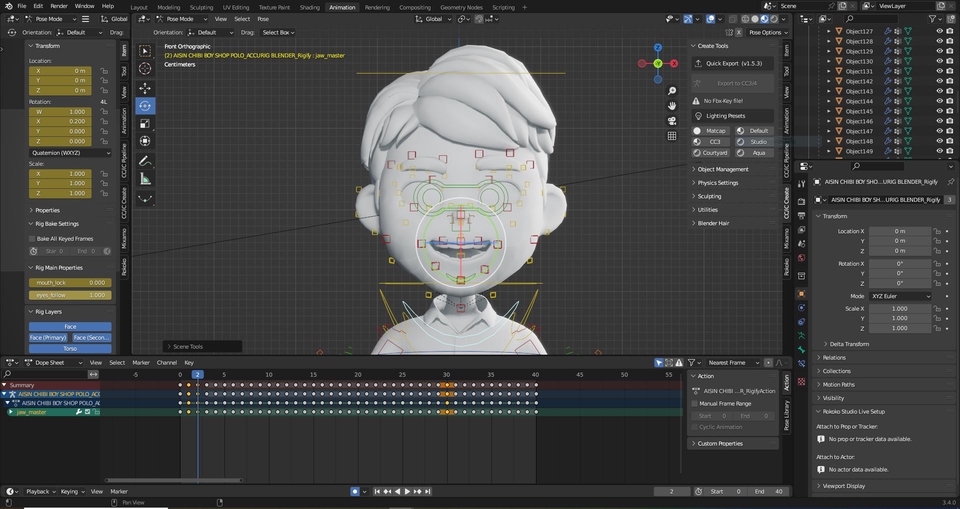The width and height of the screenshot is (960, 509).
Task: Click the current frame field showing 2
Action: pyautogui.click(x=672, y=491)
